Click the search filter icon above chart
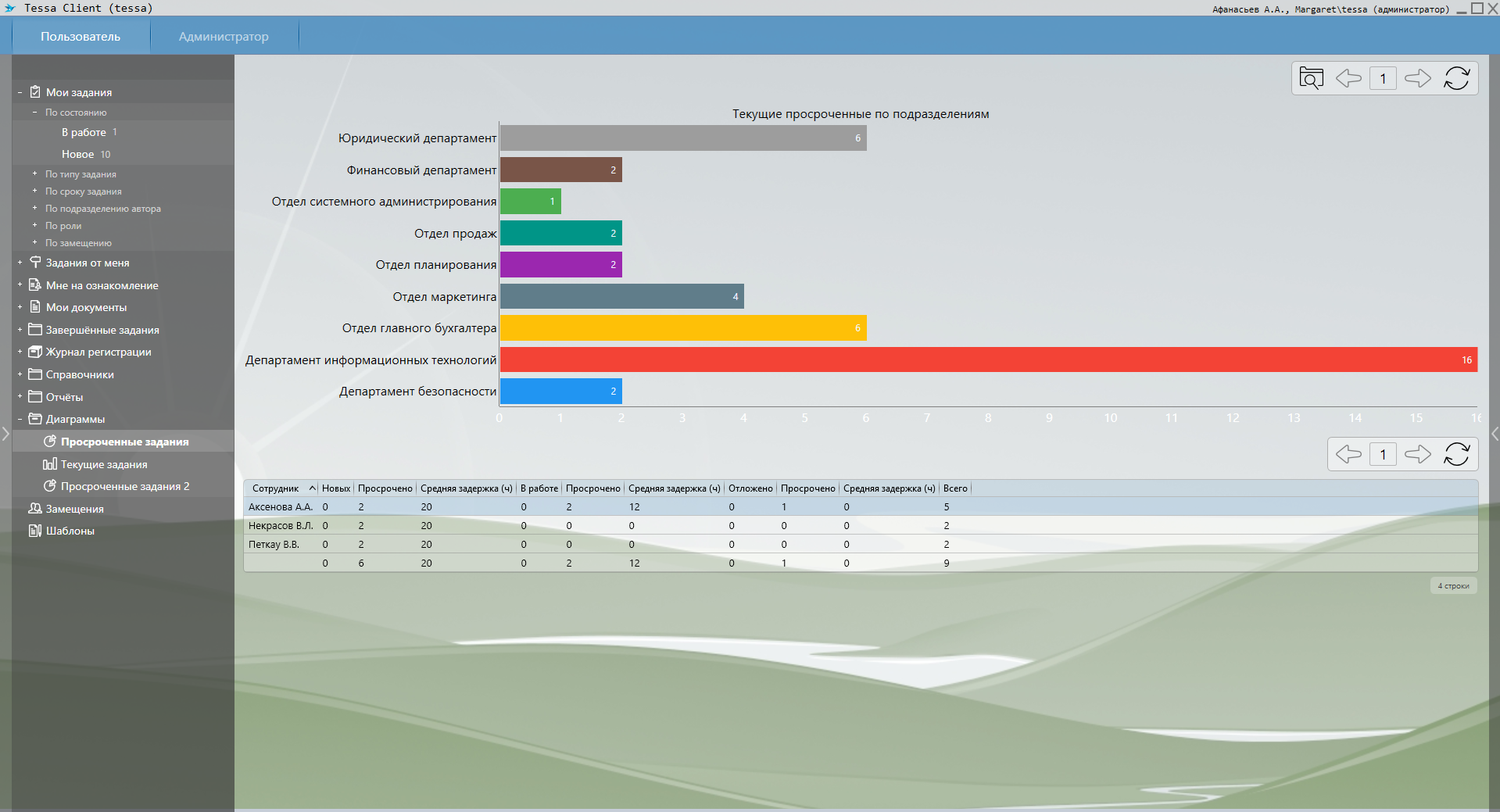The width and height of the screenshot is (1500, 812). [x=1311, y=78]
